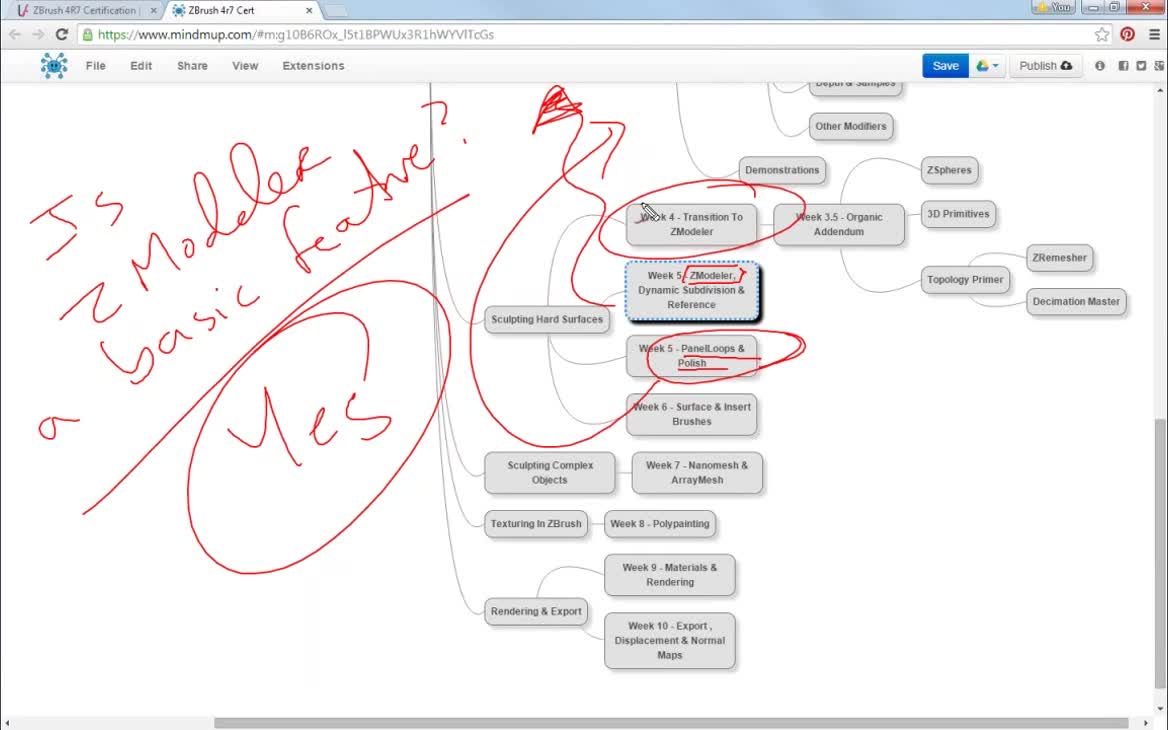
Task: Click the Publish button
Action: pos(1045,66)
